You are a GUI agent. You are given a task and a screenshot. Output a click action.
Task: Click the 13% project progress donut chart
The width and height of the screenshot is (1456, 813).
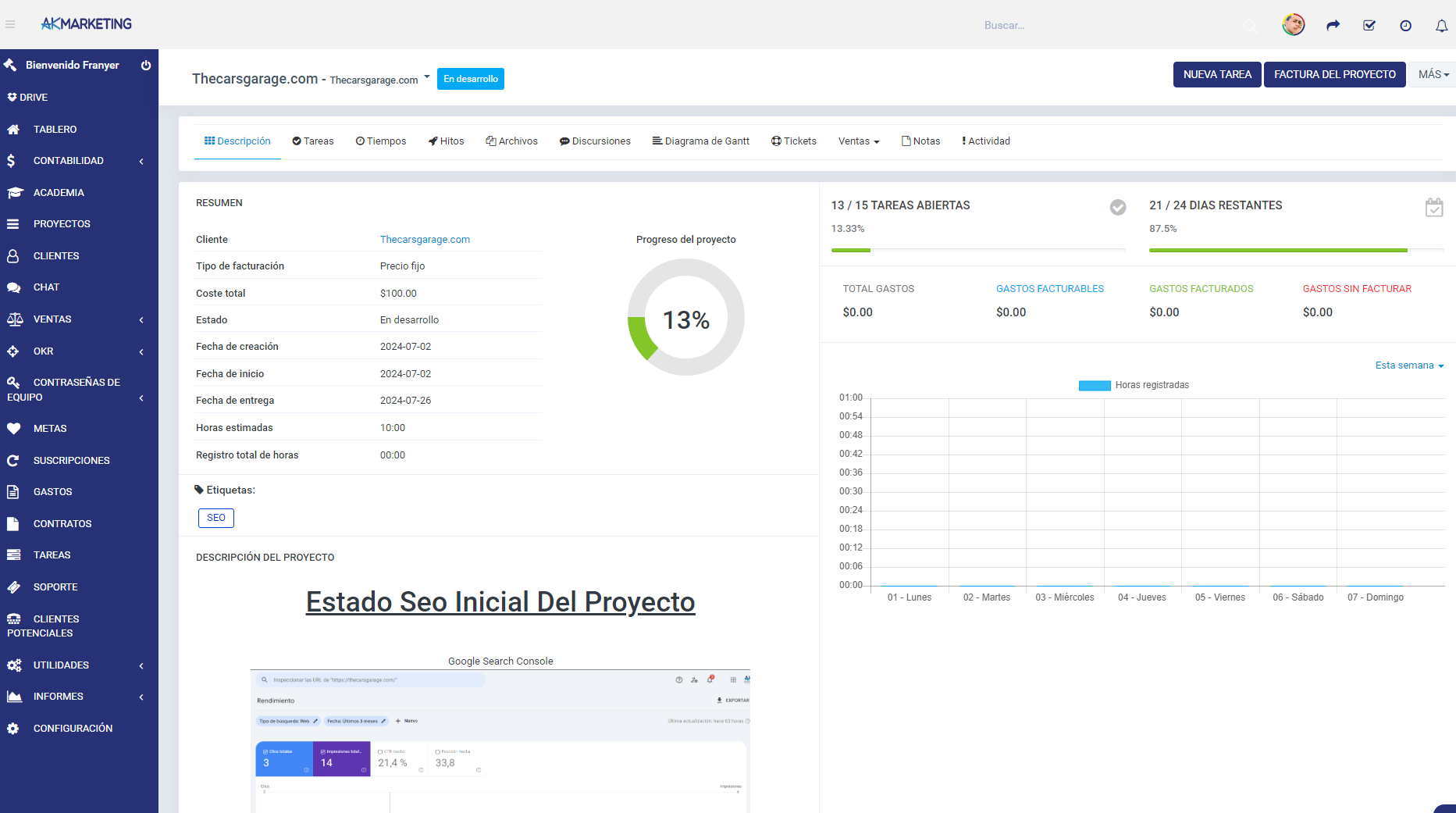click(686, 317)
